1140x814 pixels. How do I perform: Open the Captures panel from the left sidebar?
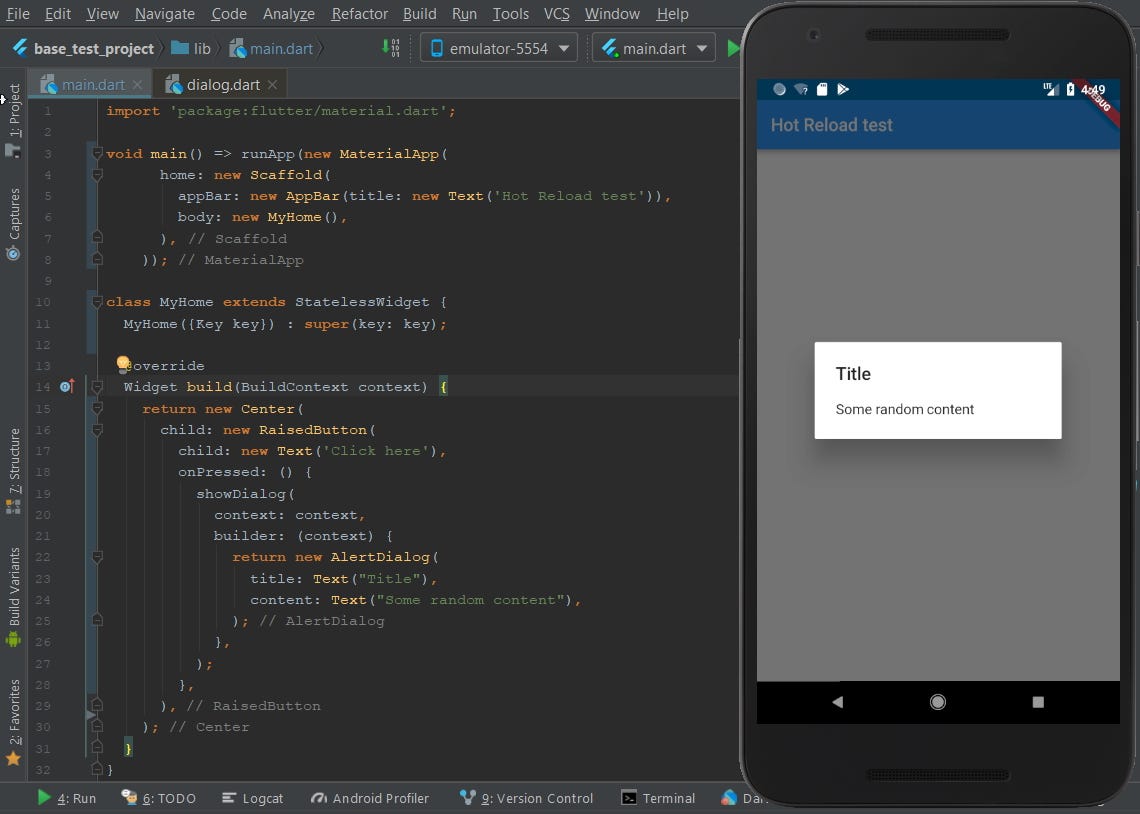(13, 217)
